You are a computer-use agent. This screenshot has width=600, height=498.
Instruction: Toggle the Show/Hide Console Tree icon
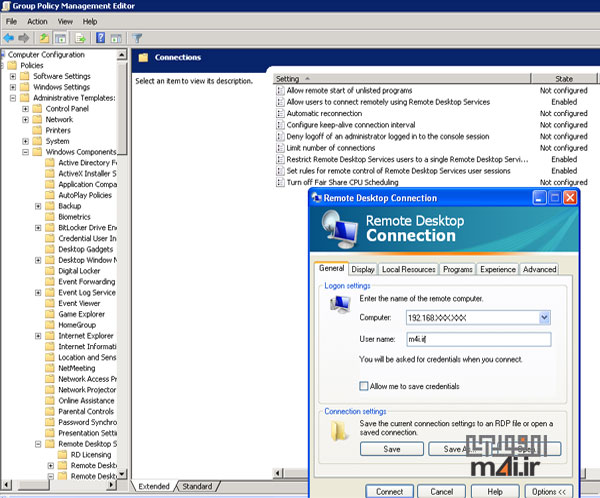tap(60, 38)
